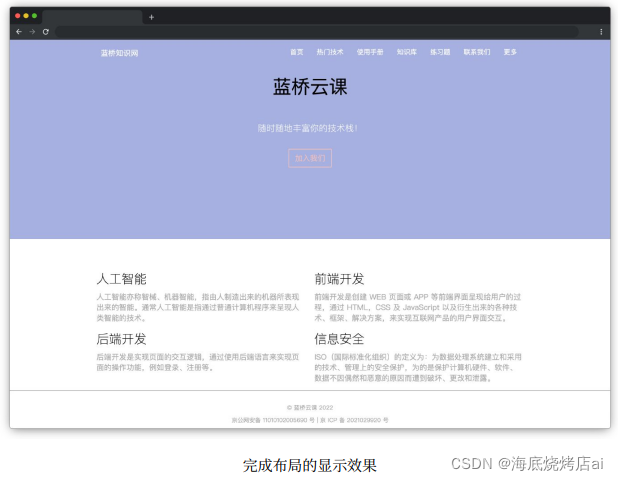Click the 随时随地丰富你的技术栈 slogan

tap(307, 128)
